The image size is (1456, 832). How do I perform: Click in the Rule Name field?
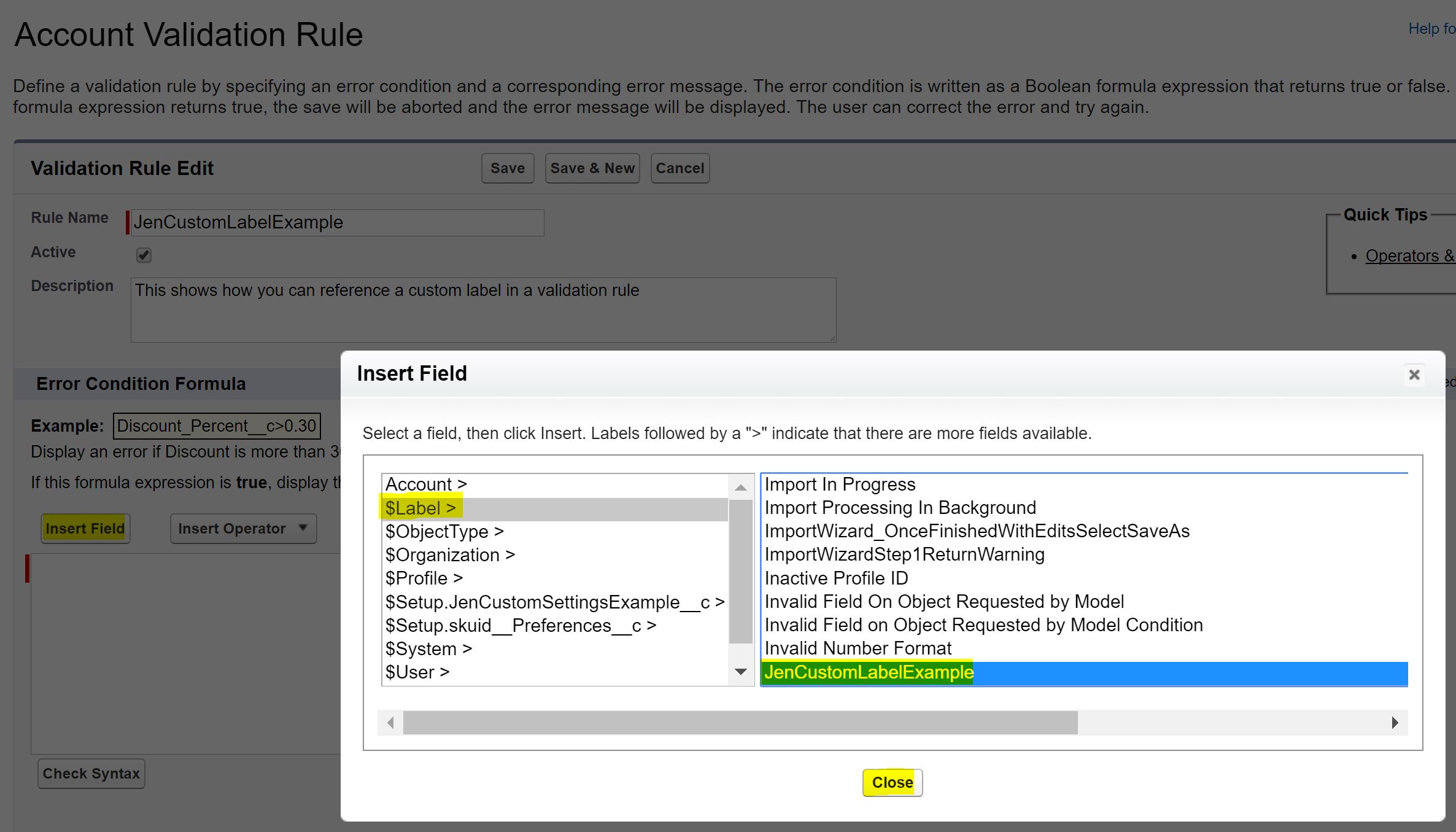337,222
